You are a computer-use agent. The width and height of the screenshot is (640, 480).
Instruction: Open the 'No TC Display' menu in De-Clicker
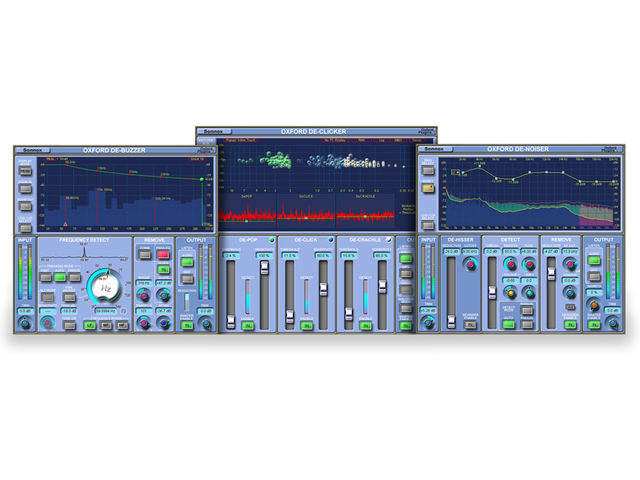(x=336, y=140)
